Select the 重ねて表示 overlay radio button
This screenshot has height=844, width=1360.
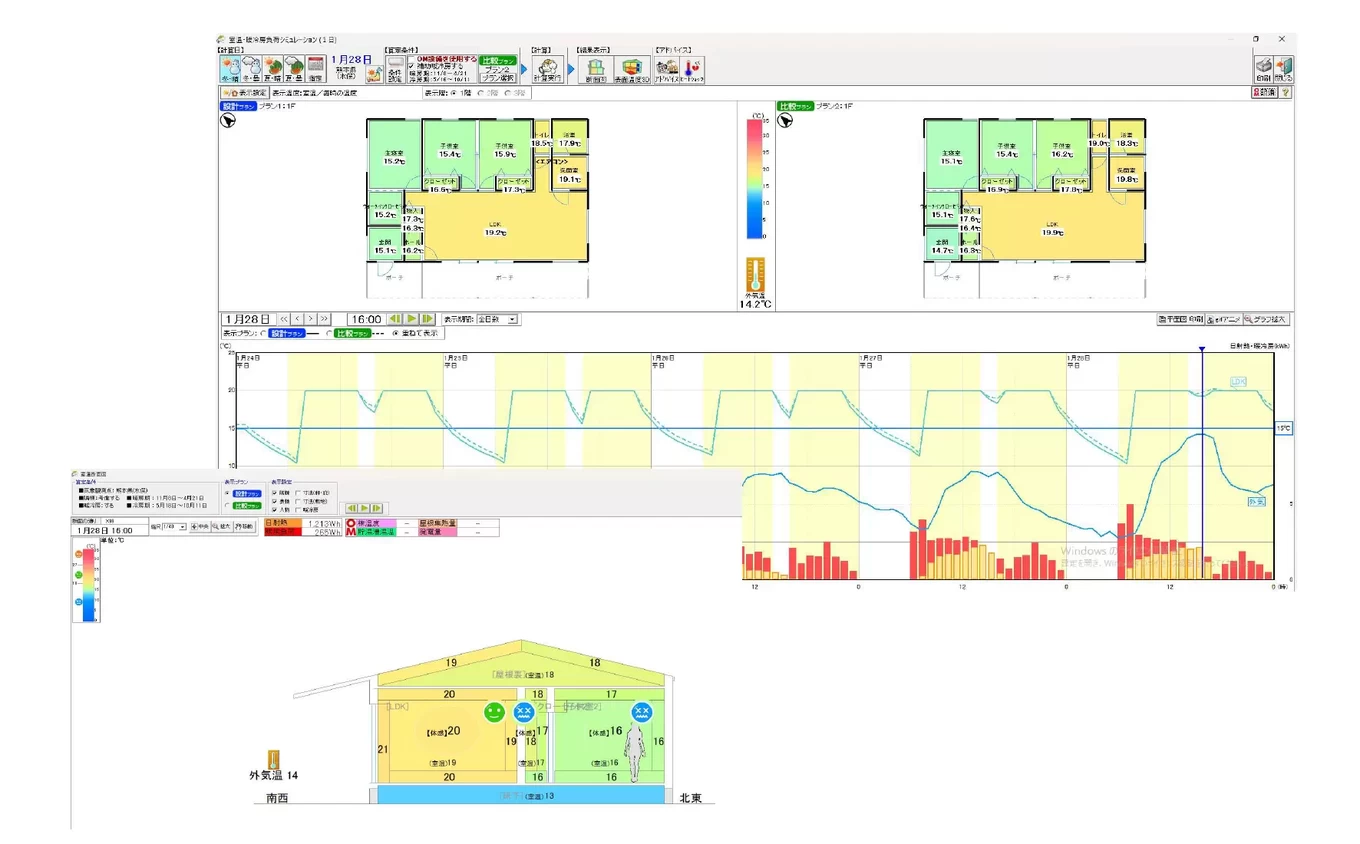tap(395, 333)
